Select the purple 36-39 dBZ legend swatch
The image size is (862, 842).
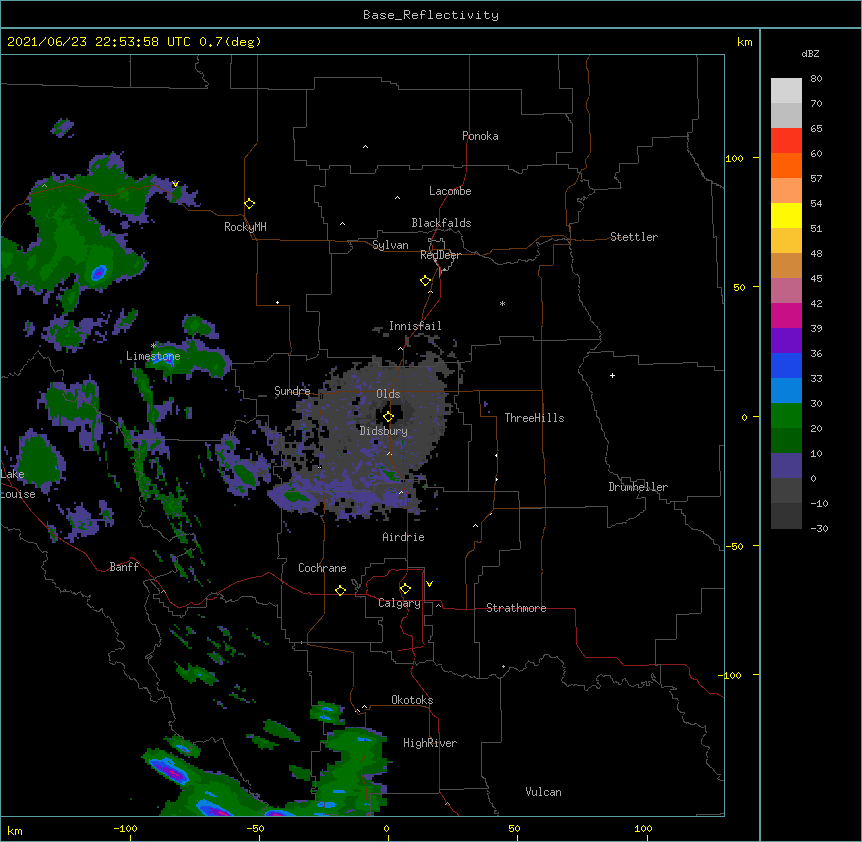786,341
